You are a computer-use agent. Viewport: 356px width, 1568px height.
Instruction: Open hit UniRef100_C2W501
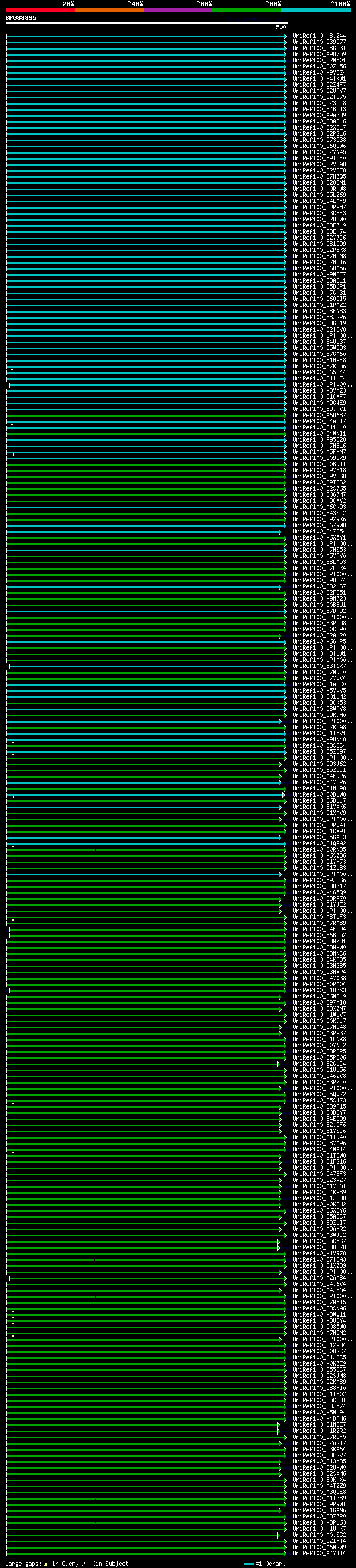point(319,60)
